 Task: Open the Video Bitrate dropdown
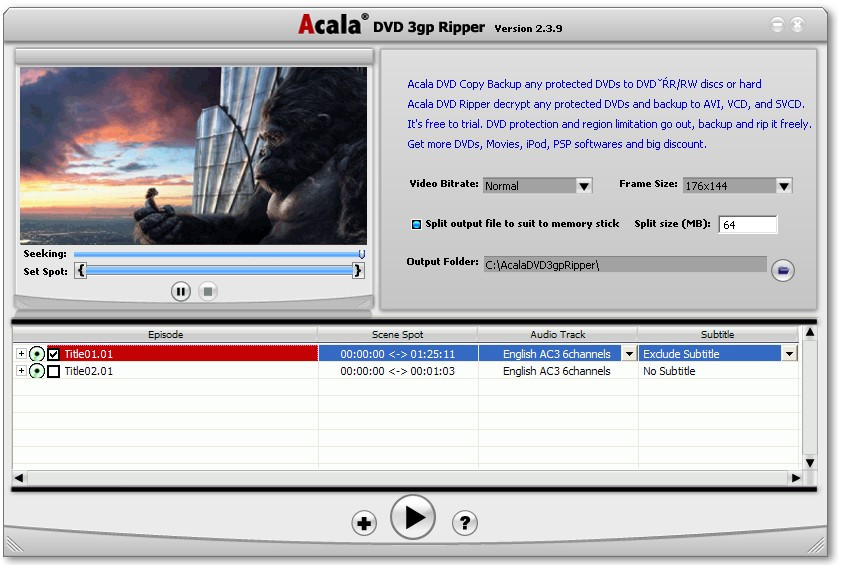(x=584, y=186)
